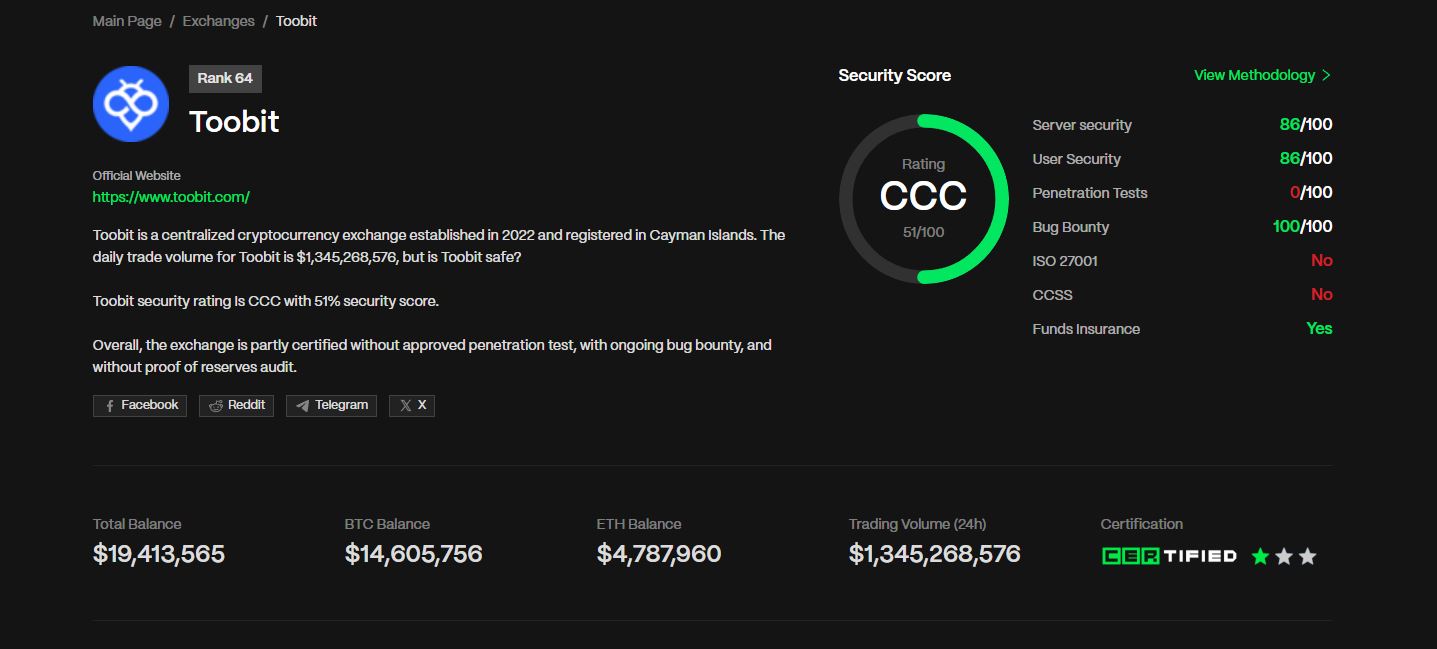Select the ISO 27001 label

(x=1065, y=261)
